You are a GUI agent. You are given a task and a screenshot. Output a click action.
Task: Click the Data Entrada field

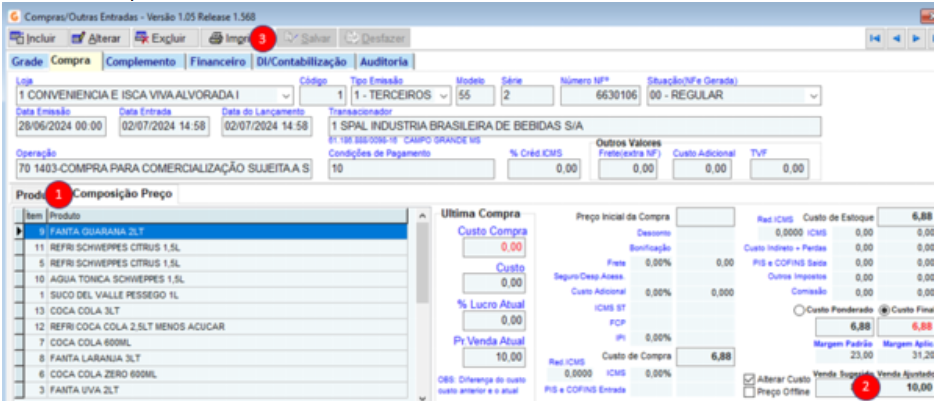(x=164, y=126)
